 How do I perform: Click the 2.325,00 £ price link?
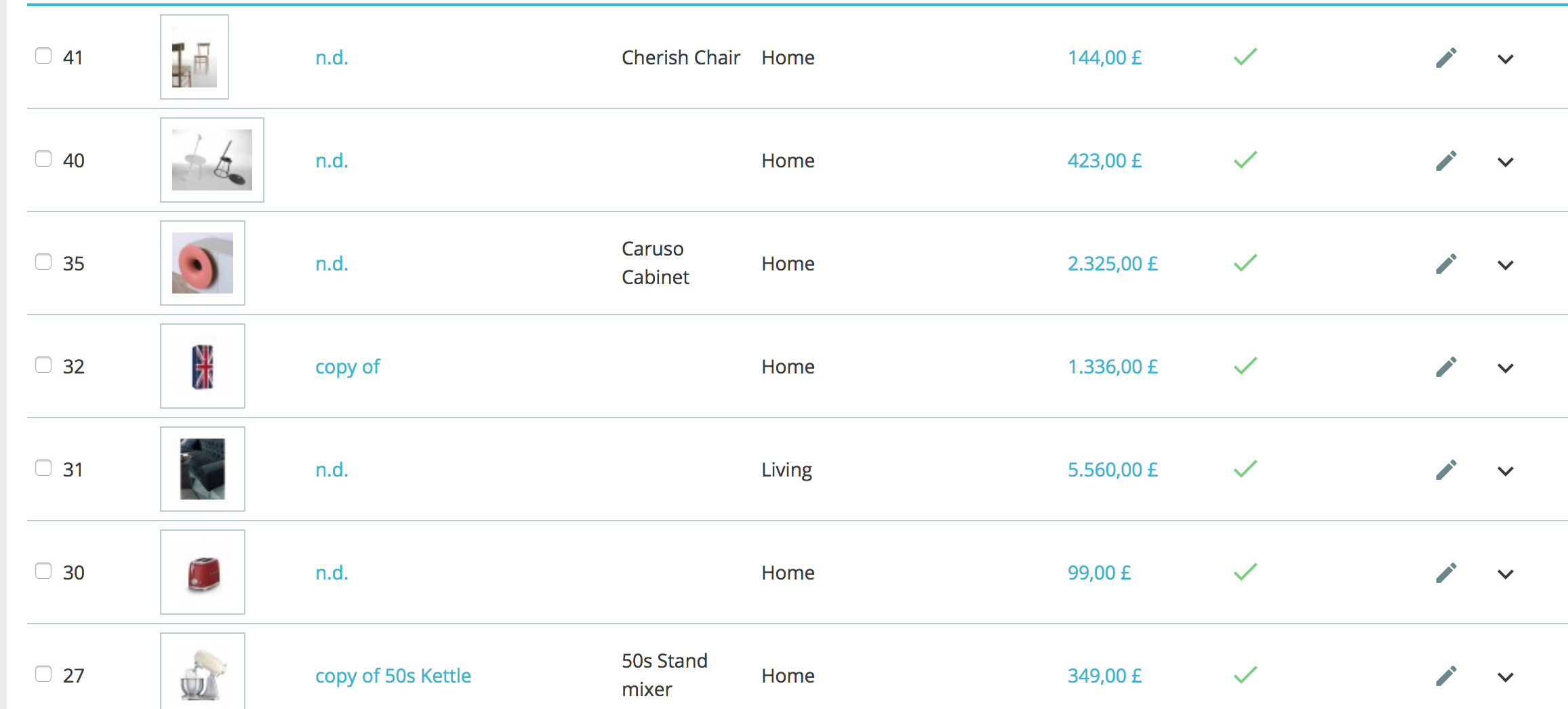(x=1112, y=264)
